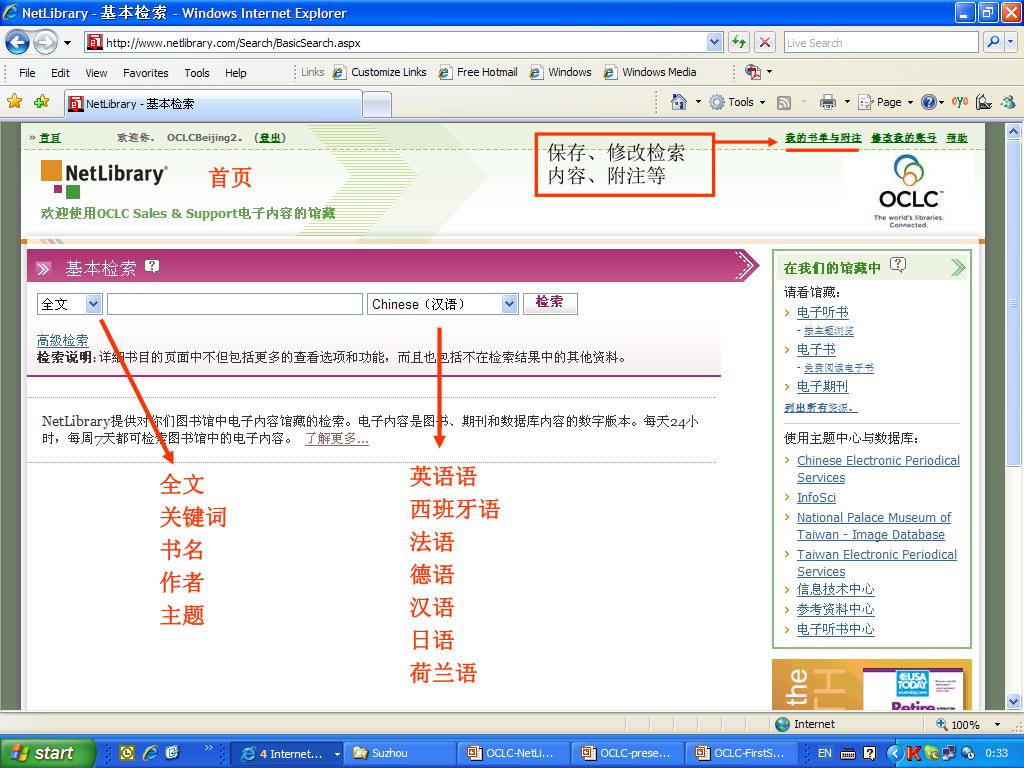The image size is (1024, 768).
Task: Select the NetLibrary 基本检索 tab
Action: tap(213, 103)
